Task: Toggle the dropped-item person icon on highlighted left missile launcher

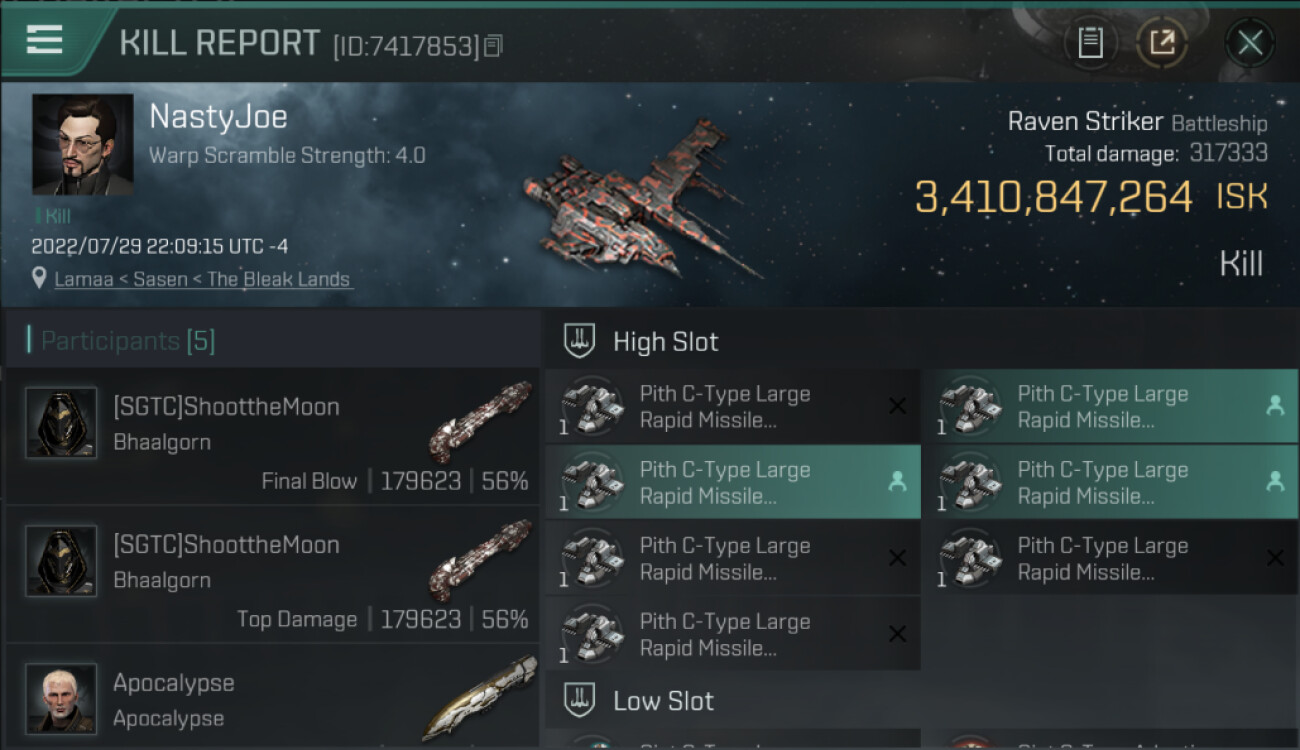Action: 897,482
